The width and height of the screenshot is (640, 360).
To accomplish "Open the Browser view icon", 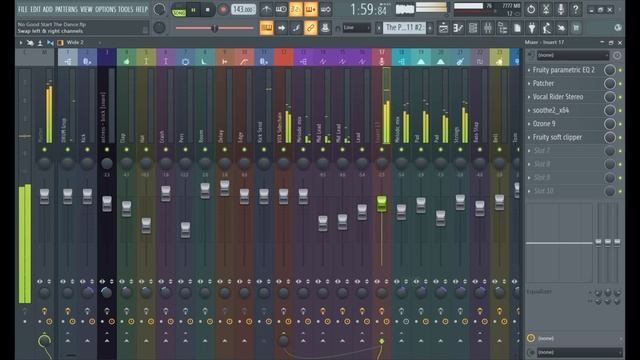I will (502, 28).
